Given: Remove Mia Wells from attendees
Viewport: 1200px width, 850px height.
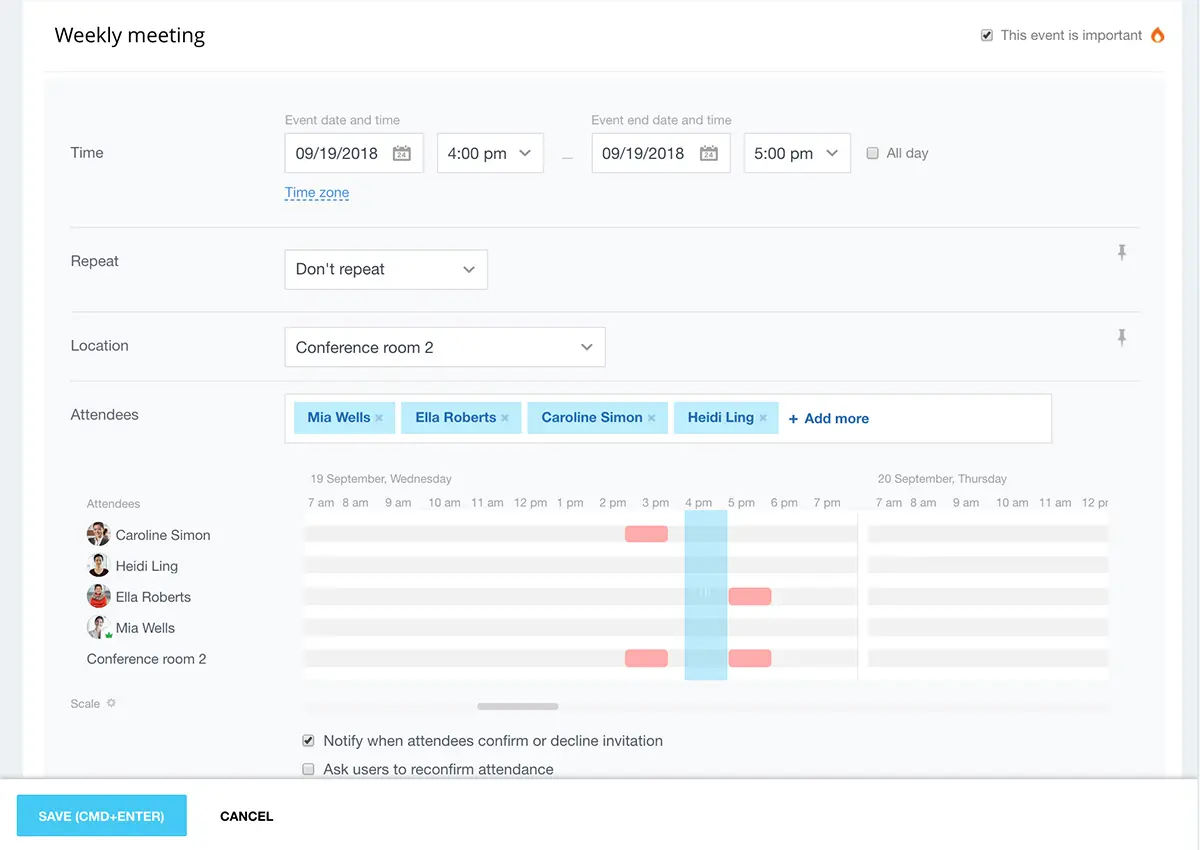Looking at the screenshot, I should [379, 418].
